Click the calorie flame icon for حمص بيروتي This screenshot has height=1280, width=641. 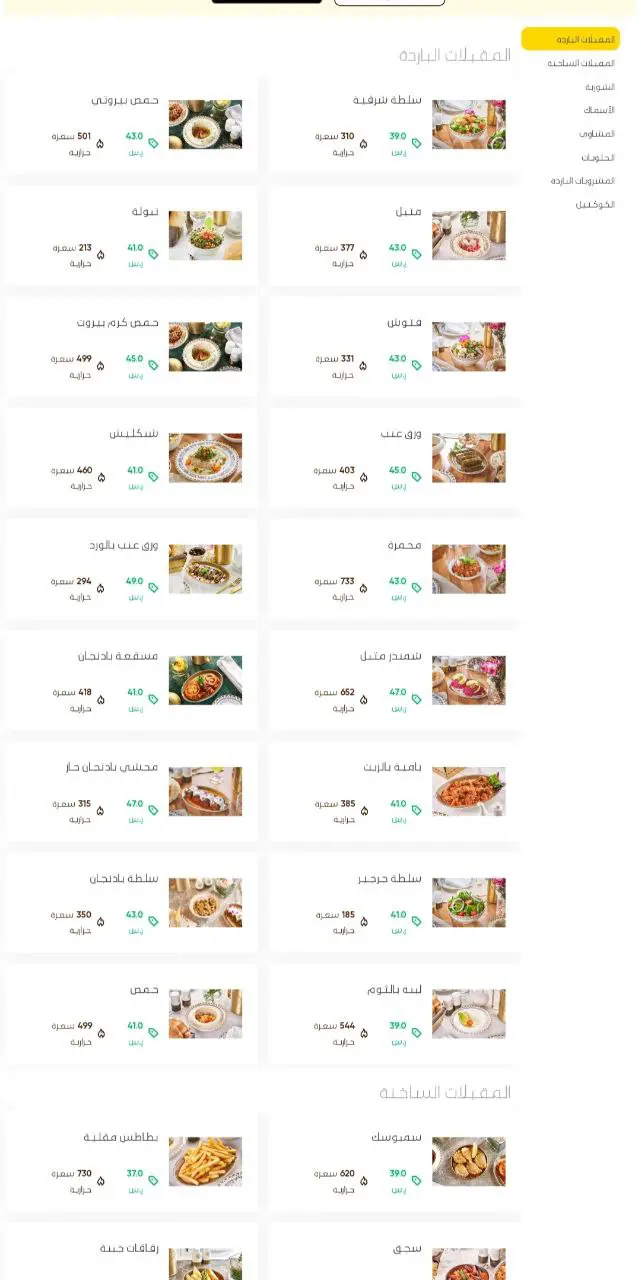coord(100,143)
